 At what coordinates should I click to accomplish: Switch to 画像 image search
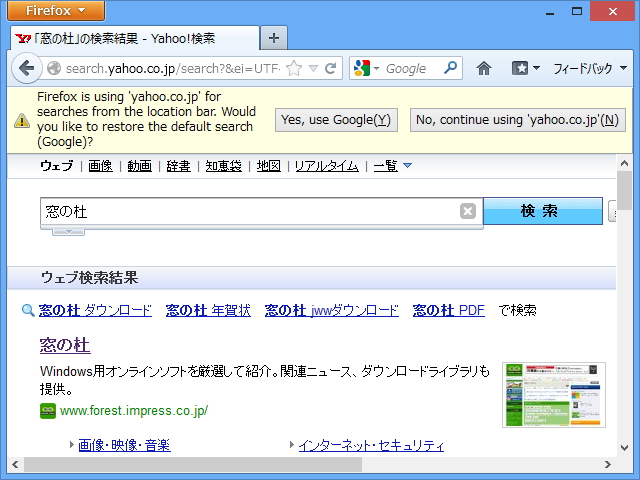(100, 166)
